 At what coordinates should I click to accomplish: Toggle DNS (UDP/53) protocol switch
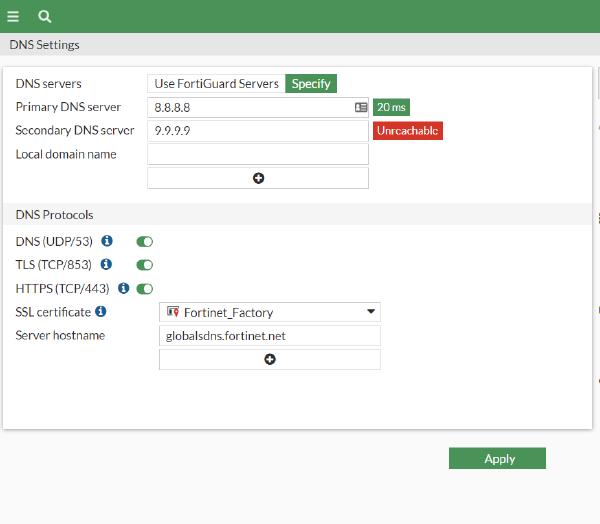coord(145,241)
